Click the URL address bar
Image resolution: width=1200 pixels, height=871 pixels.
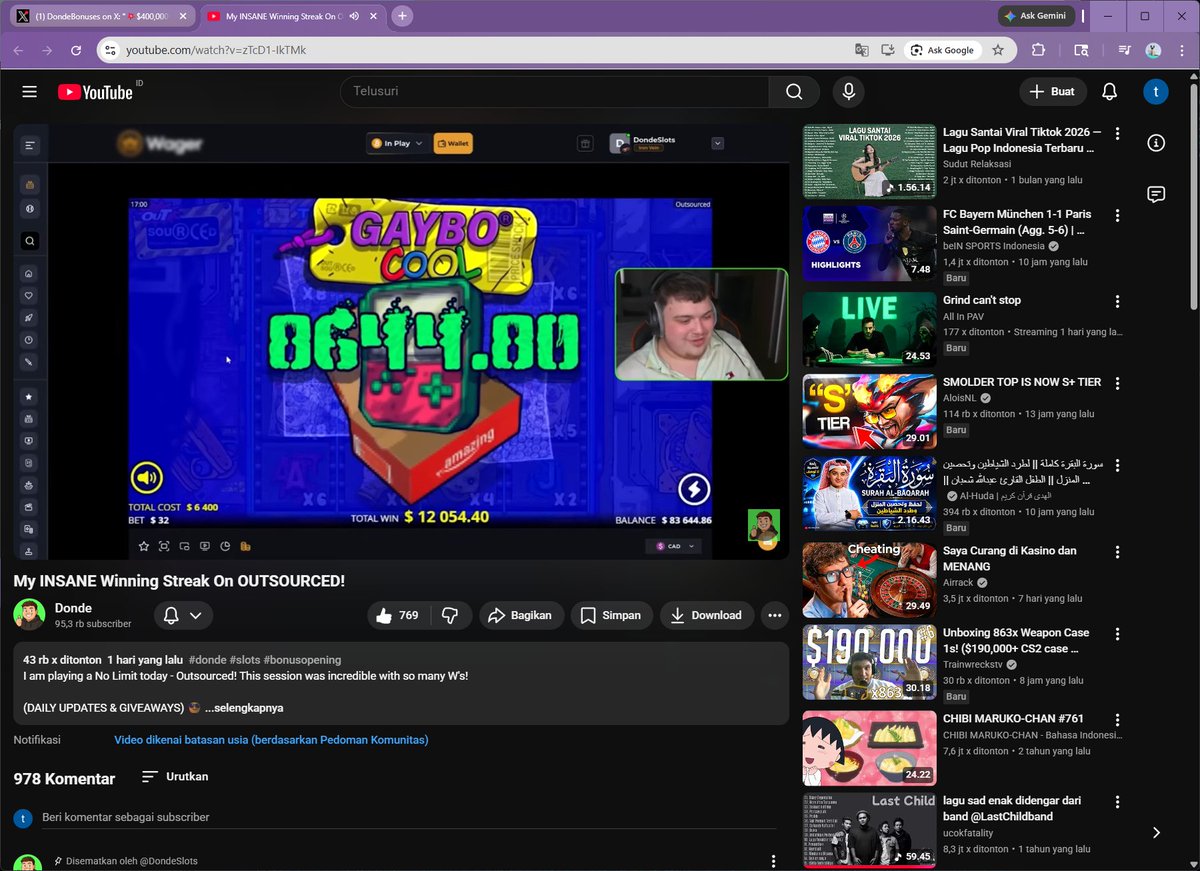pos(480,50)
